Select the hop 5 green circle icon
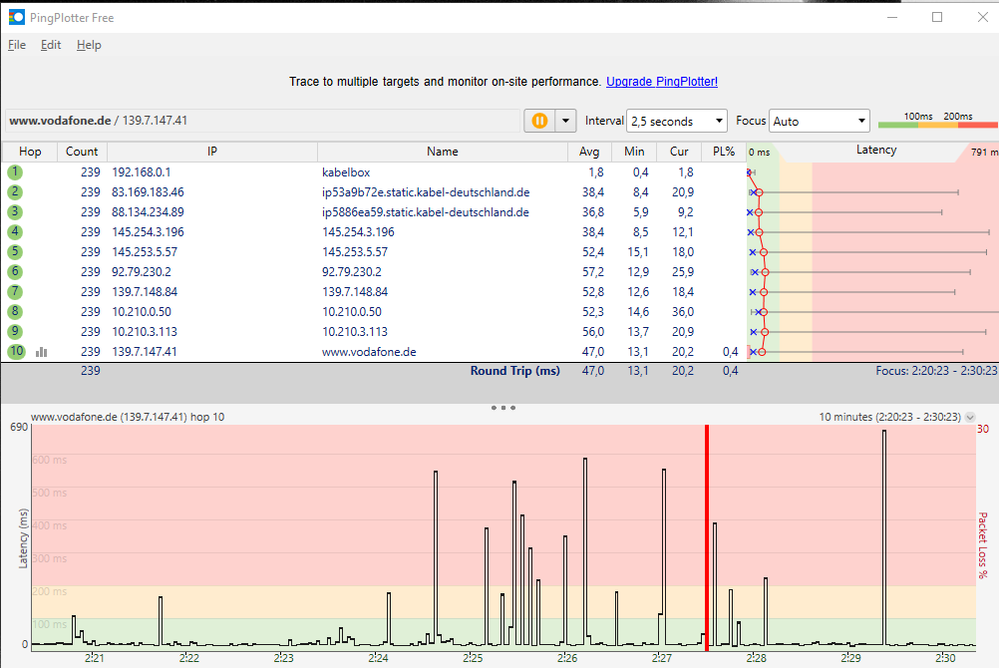999x668 pixels. click(15, 252)
